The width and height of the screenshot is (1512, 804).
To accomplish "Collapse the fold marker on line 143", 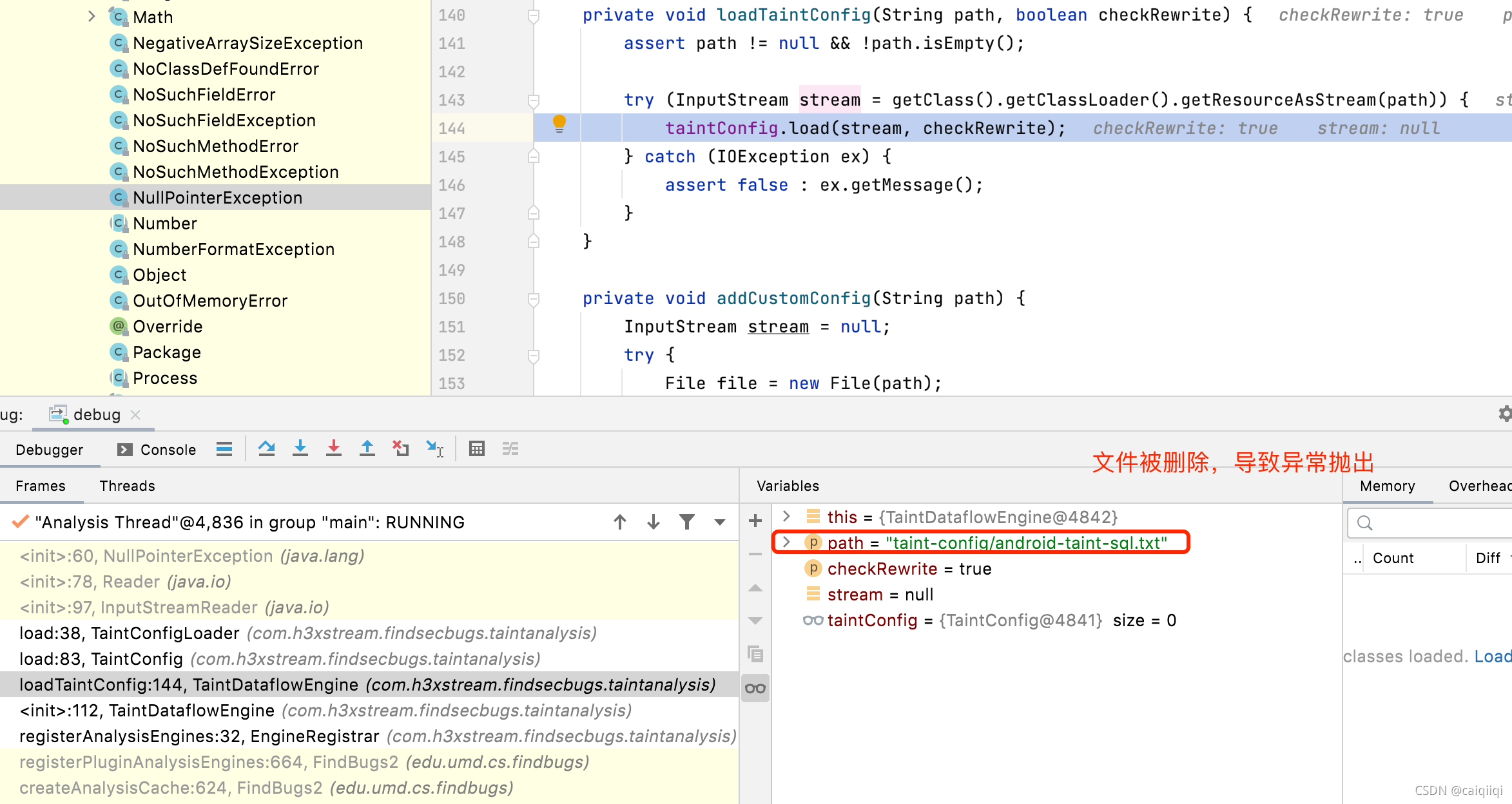I will 534,100.
